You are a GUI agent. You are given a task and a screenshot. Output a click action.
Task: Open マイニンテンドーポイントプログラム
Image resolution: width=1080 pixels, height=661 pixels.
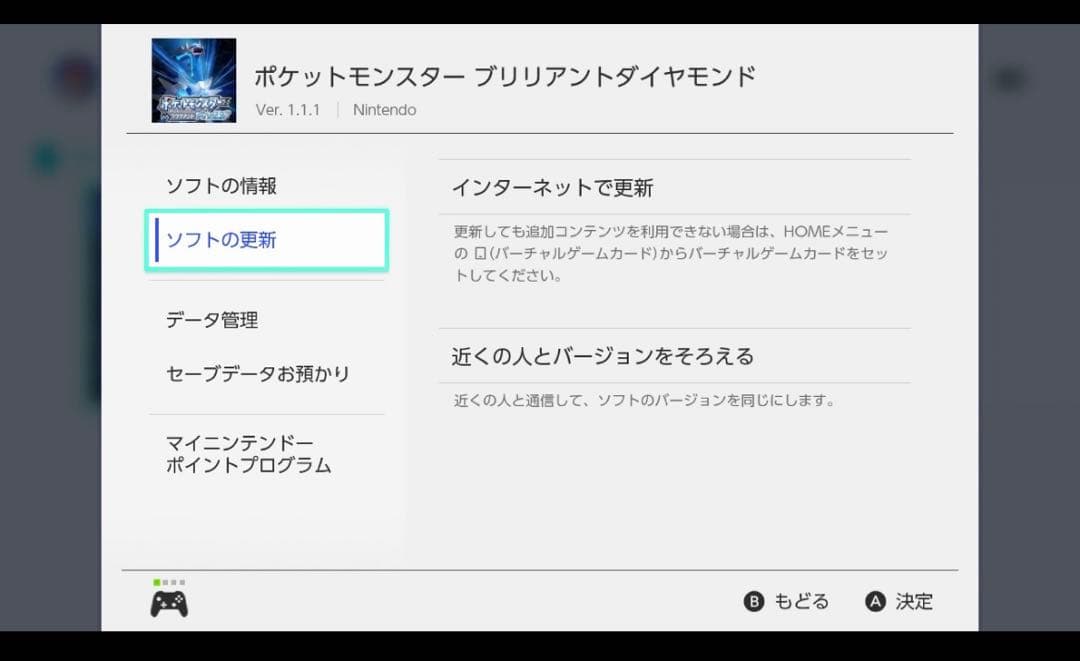(x=248, y=453)
